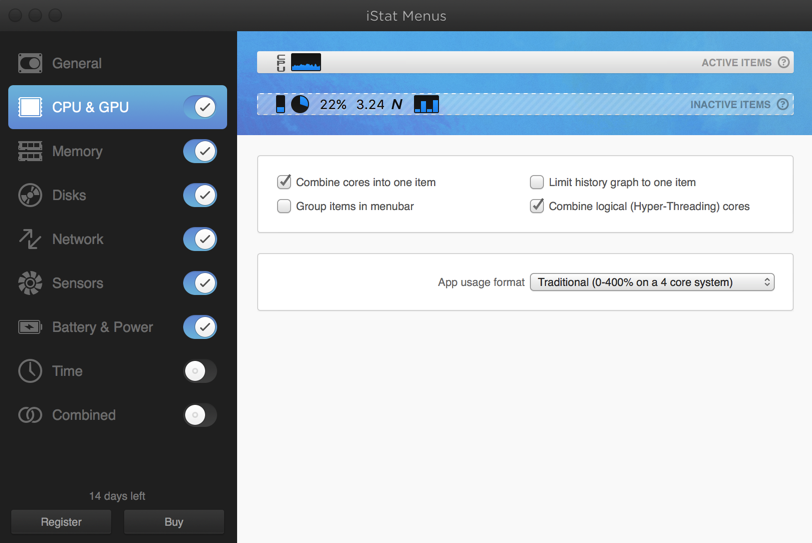Uncheck Combine cores into one item
The image size is (812, 543).
pyautogui.click(x=284, y=182)
